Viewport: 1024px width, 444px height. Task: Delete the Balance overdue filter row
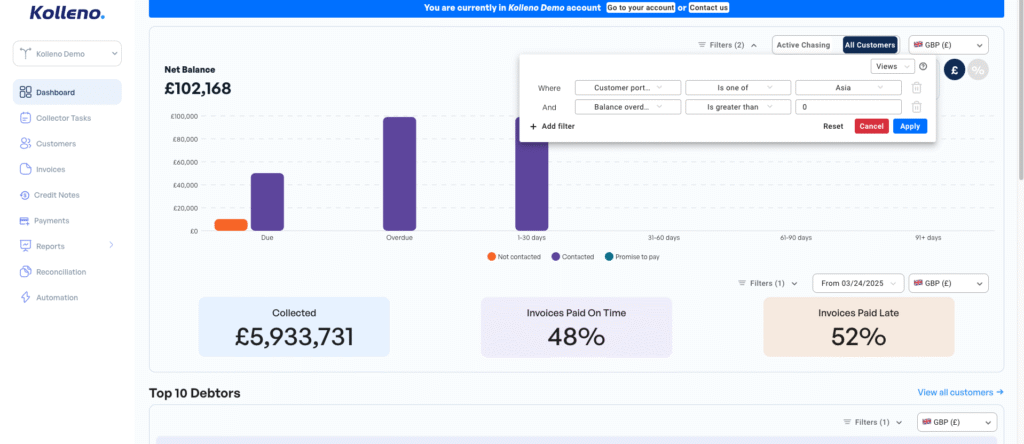pos(916,107)
